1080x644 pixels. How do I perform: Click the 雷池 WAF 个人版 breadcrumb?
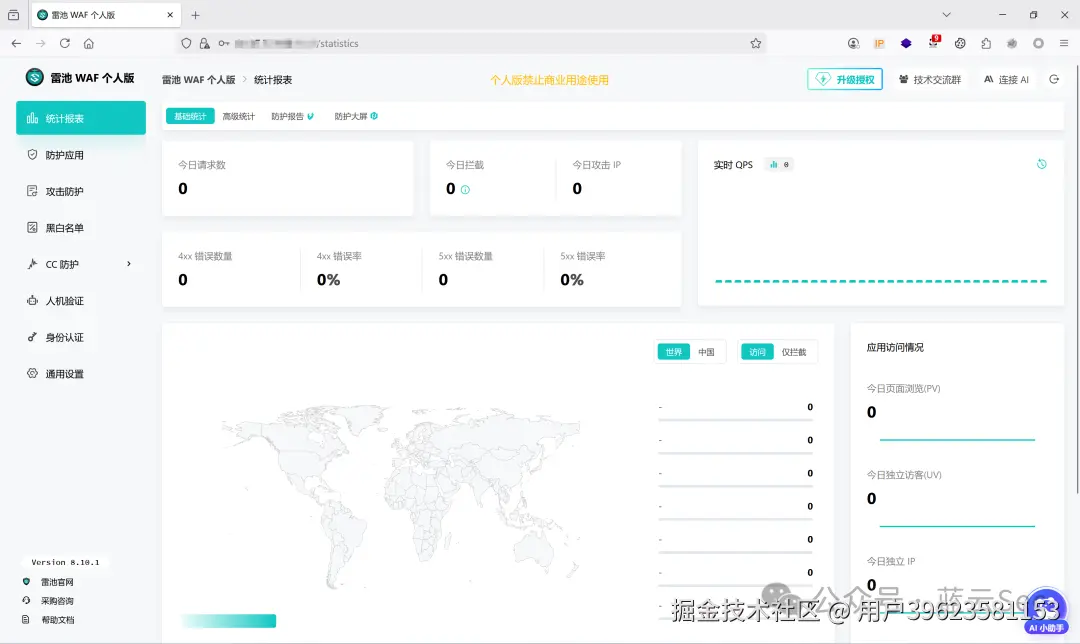(198, 80)
